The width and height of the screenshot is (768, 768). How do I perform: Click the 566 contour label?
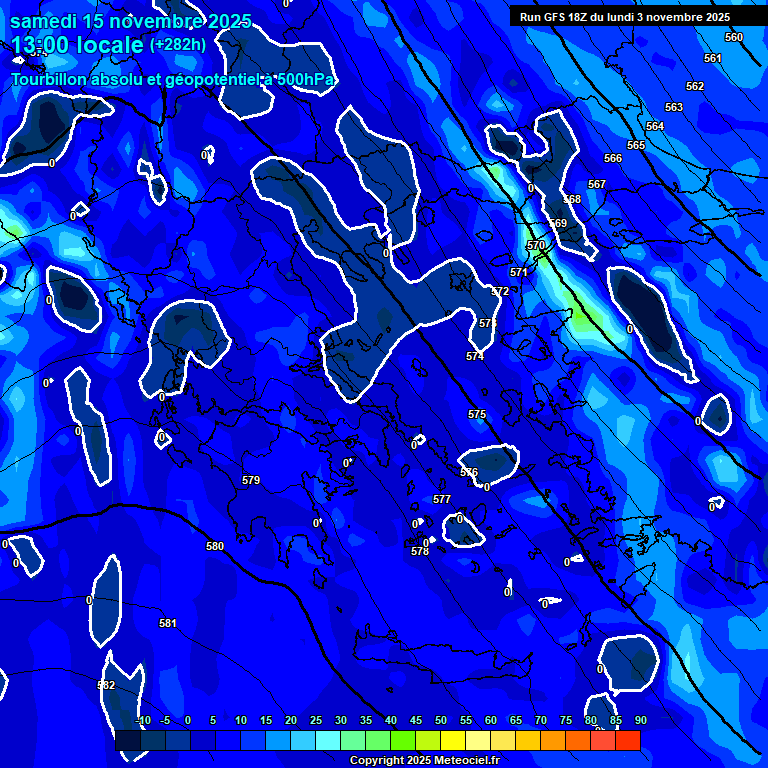click(x=613, y=159)
